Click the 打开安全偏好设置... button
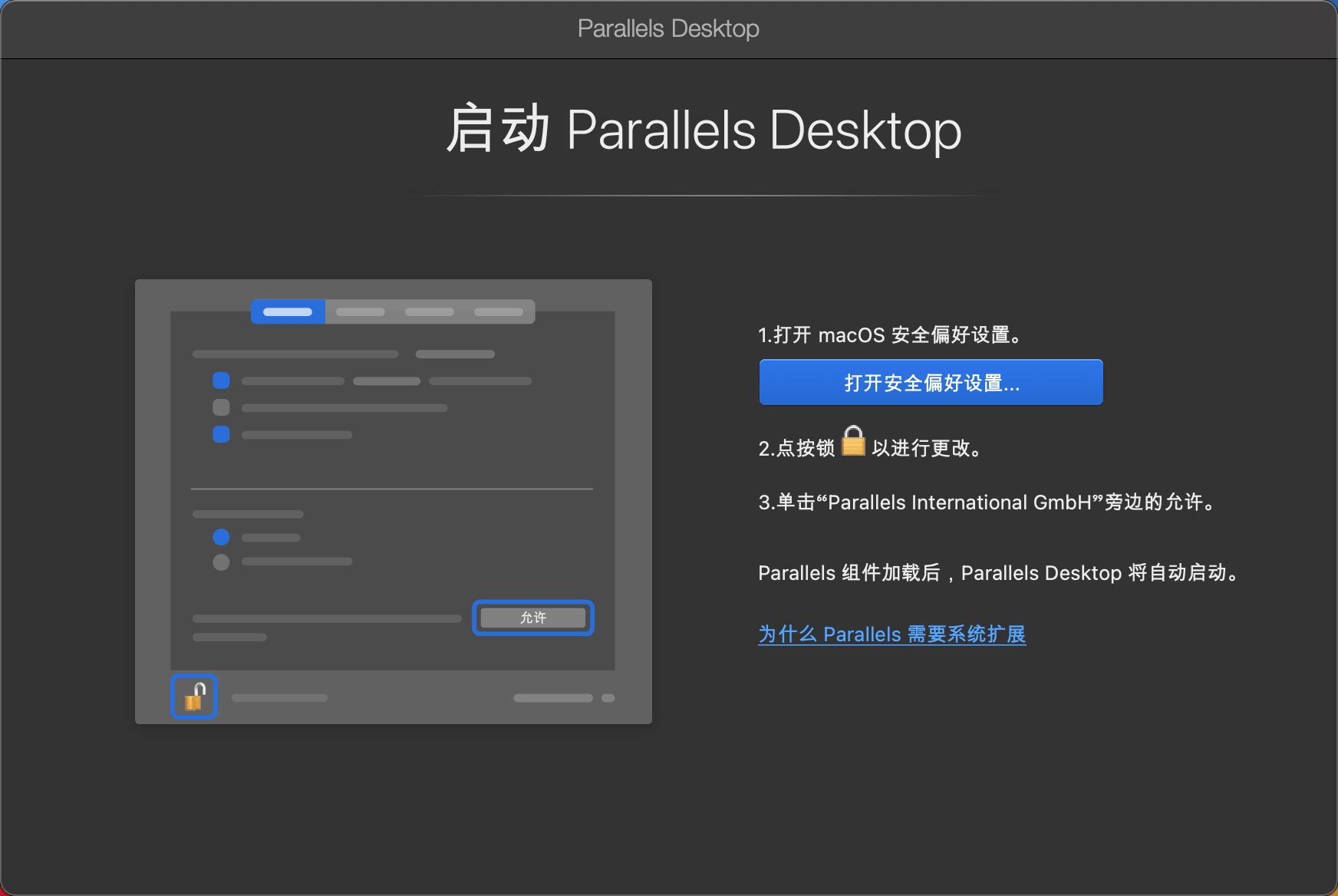 pos(931,382)
